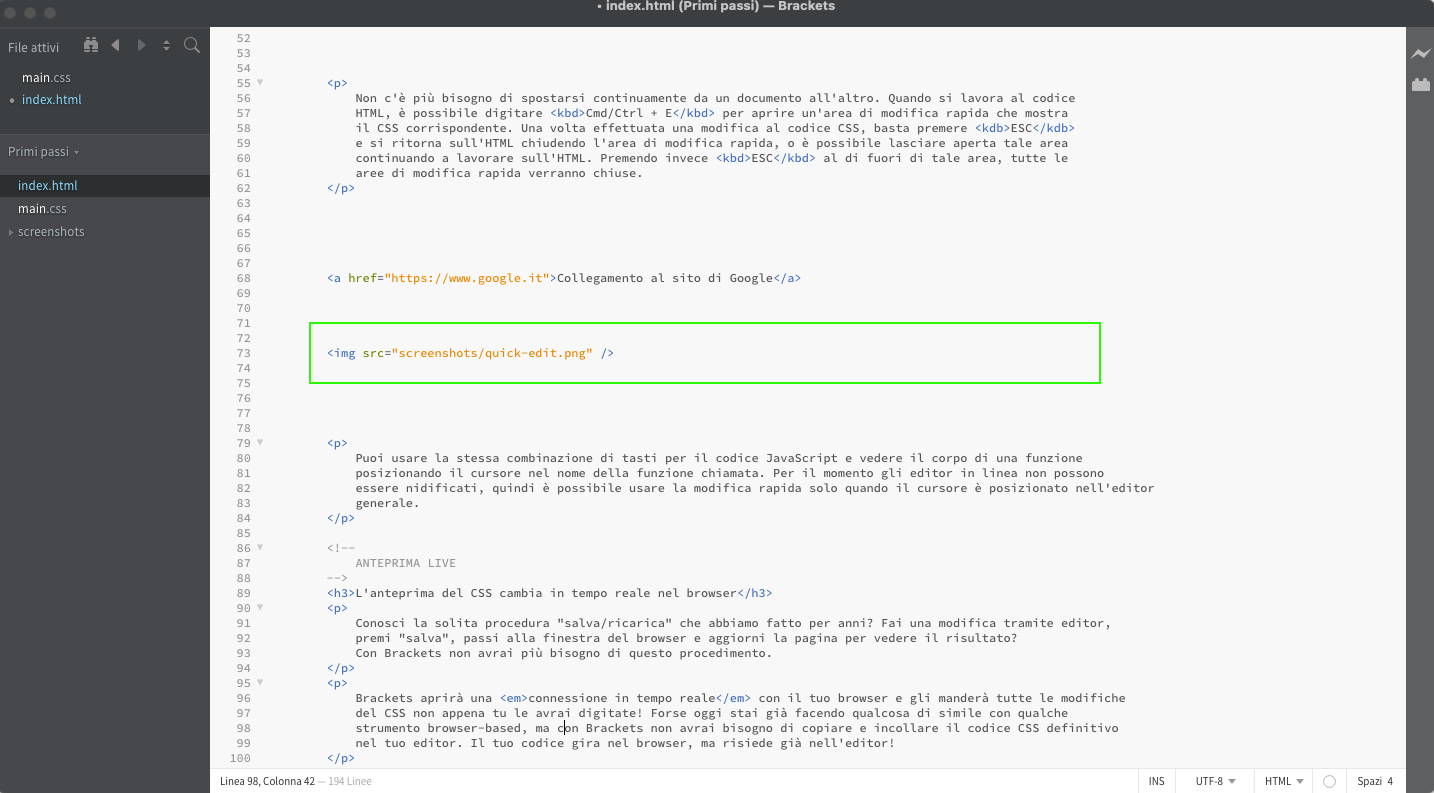Collapse code fold arrow at line 55
Viewport: 1434px width, 793px height.
[260, 83]
